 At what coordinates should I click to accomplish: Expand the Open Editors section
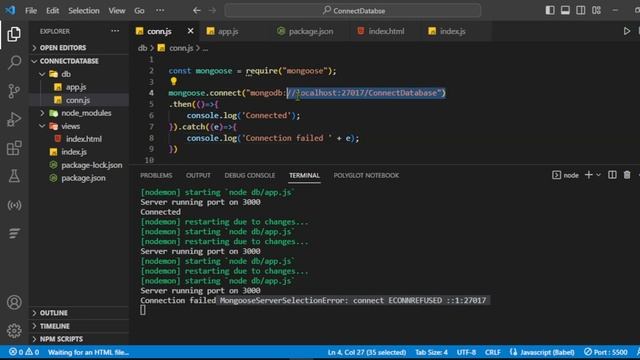(79, 48)
